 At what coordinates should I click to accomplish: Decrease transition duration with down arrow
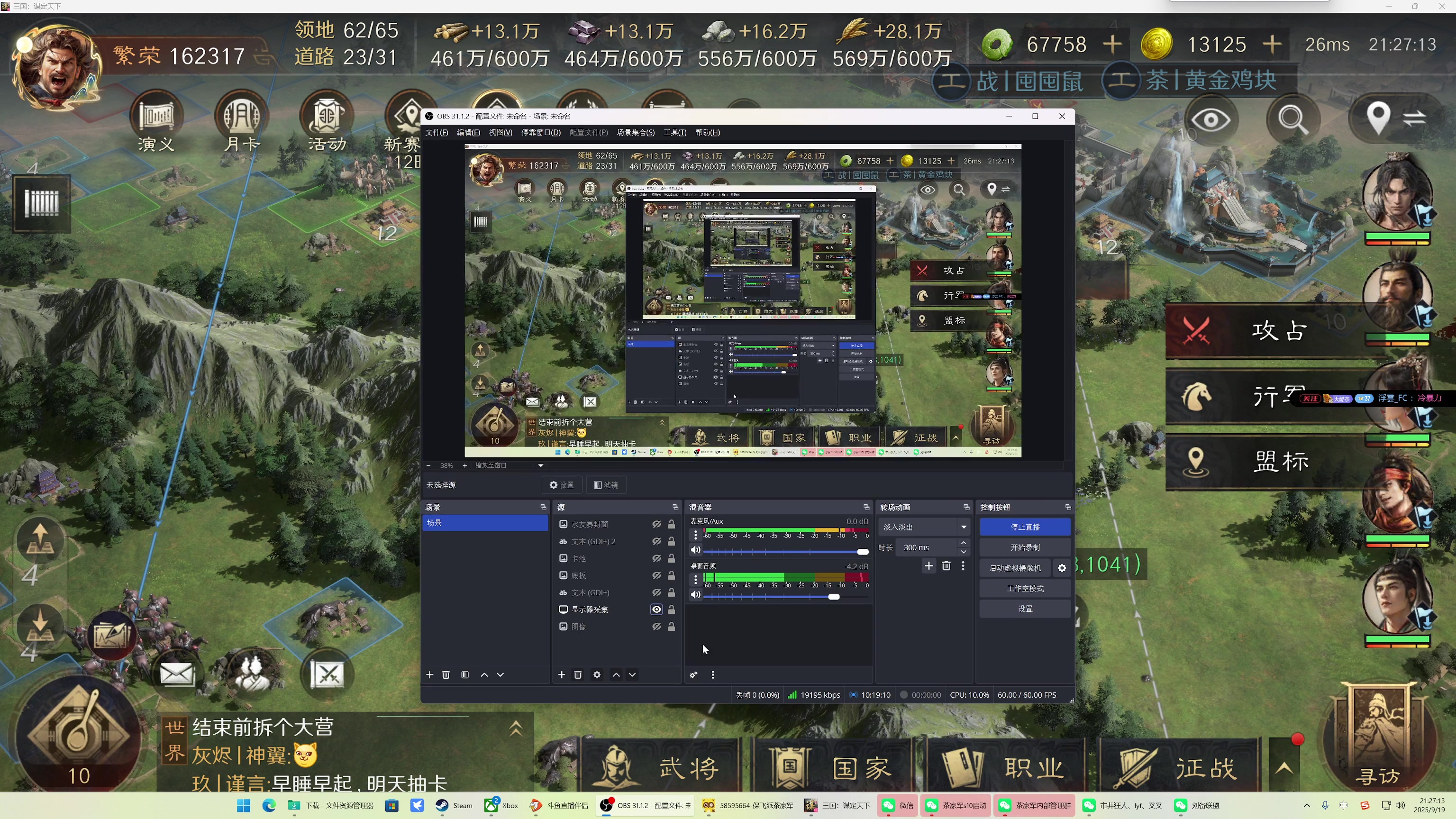click(x=964, y=552)
